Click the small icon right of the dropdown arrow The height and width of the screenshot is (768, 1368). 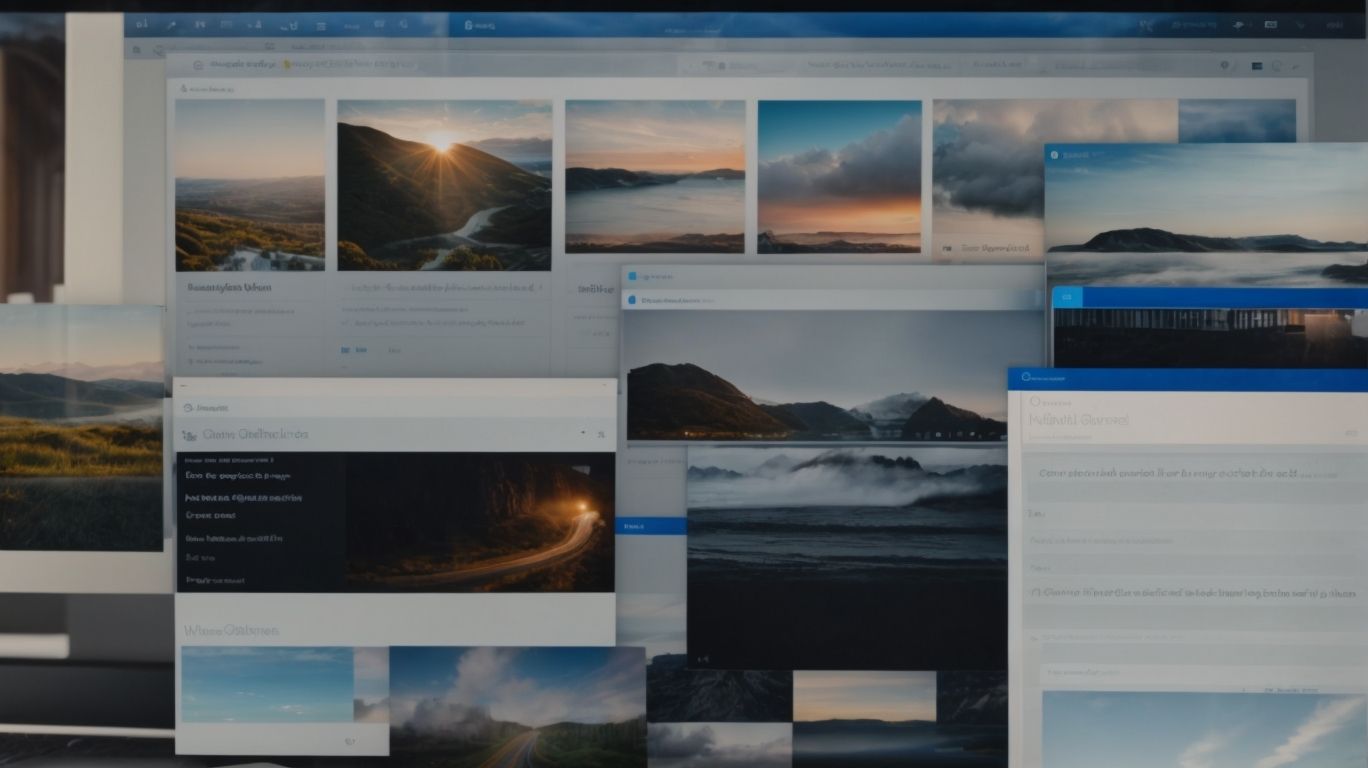coord(601,434)
